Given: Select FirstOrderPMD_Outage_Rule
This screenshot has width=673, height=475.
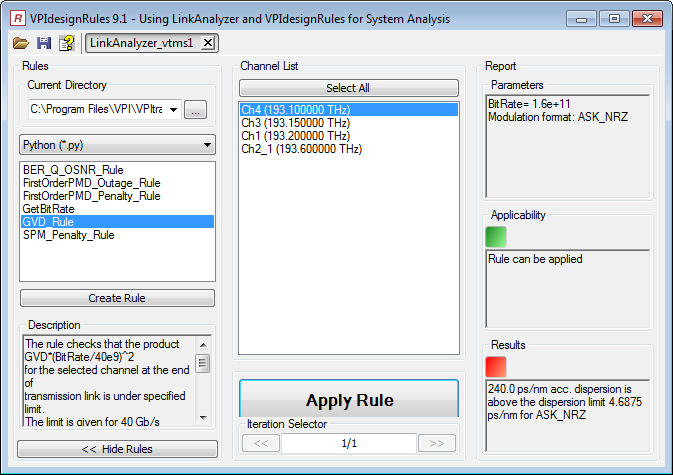Looking at the screenshot, I should [x=117, y=183].
